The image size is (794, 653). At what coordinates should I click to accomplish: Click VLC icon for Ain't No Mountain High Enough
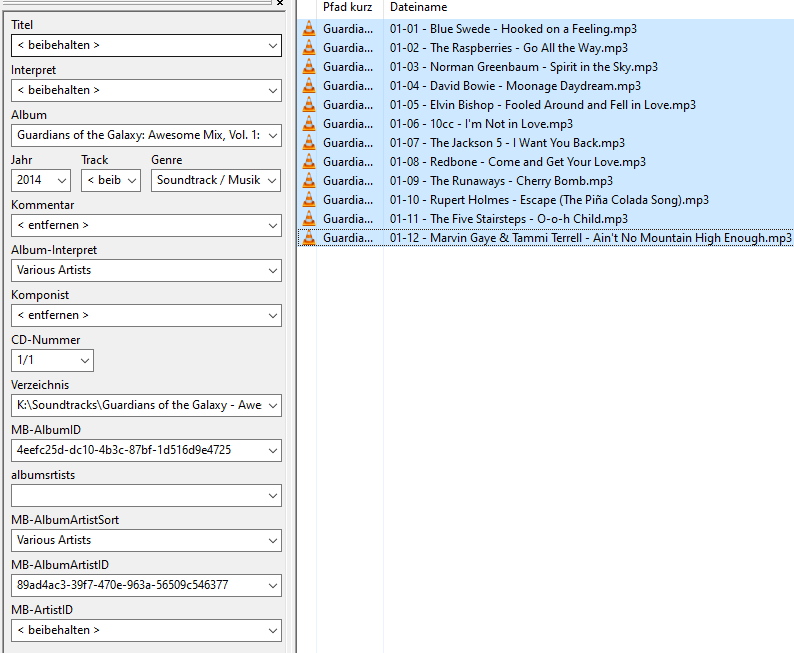pyautogui.click(x=309, y=238)
